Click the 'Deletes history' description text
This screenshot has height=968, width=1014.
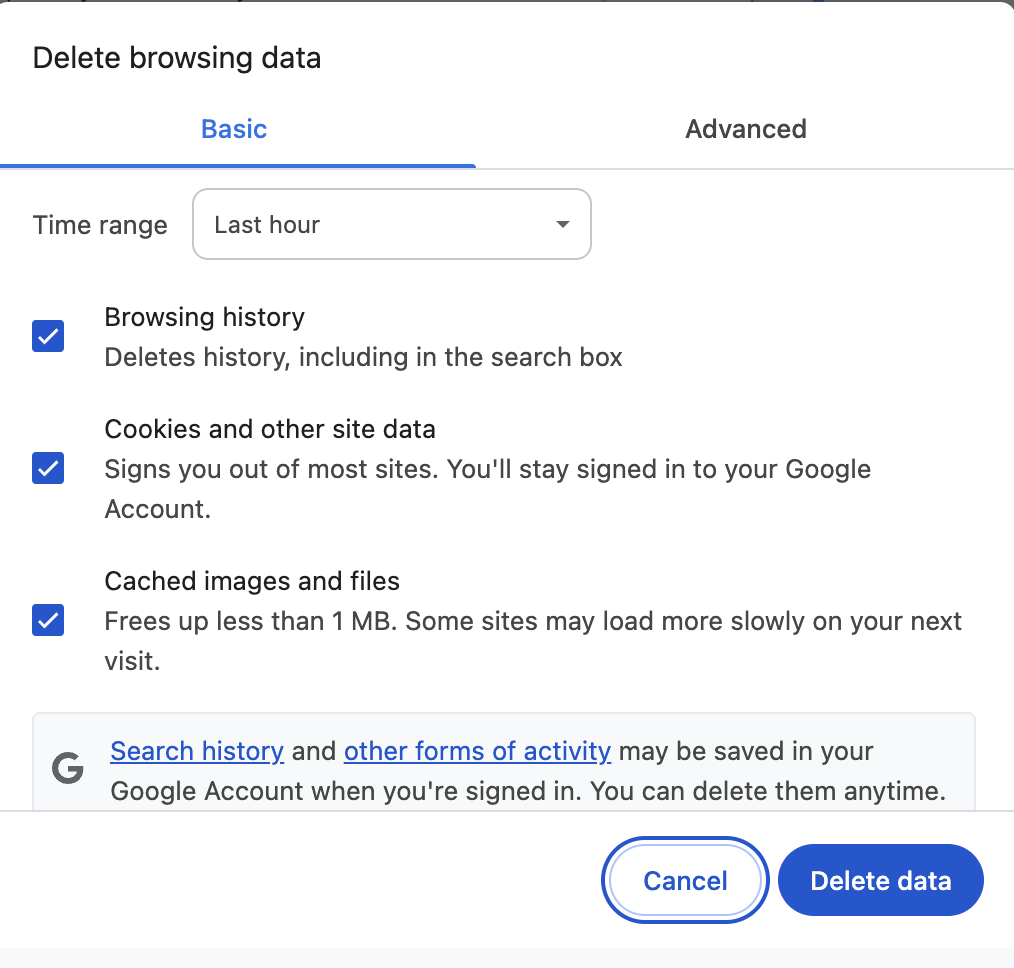point(363,357)
